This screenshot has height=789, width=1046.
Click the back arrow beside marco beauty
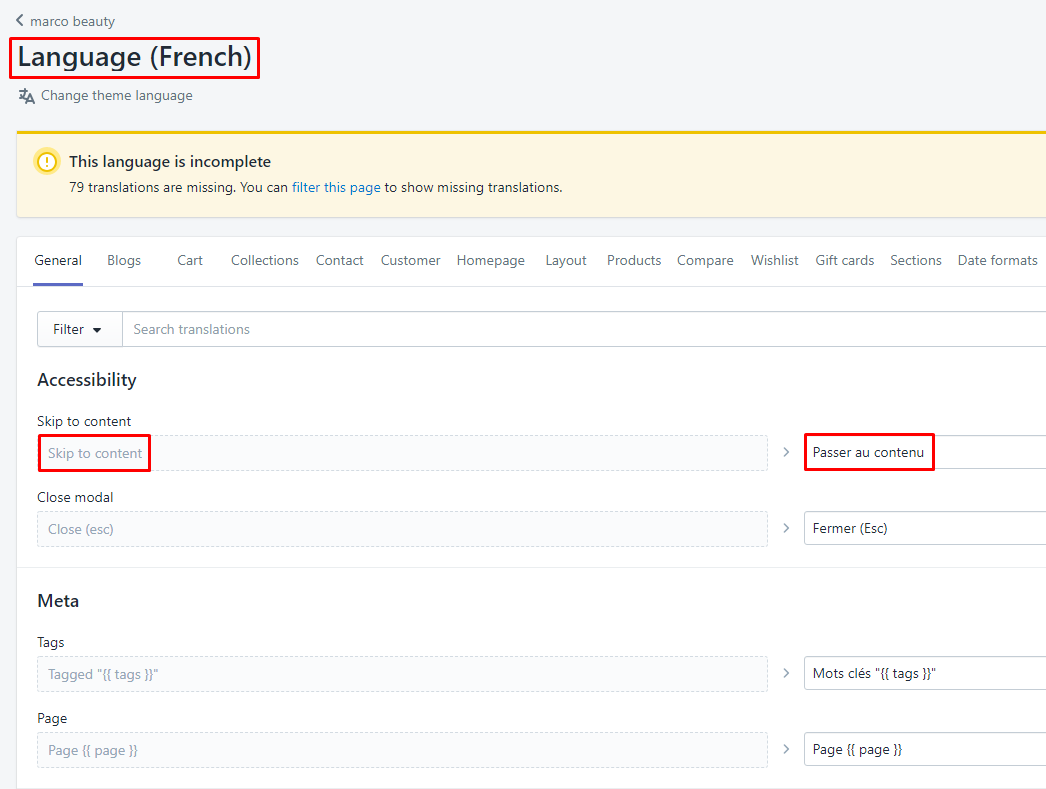point(18,20)
